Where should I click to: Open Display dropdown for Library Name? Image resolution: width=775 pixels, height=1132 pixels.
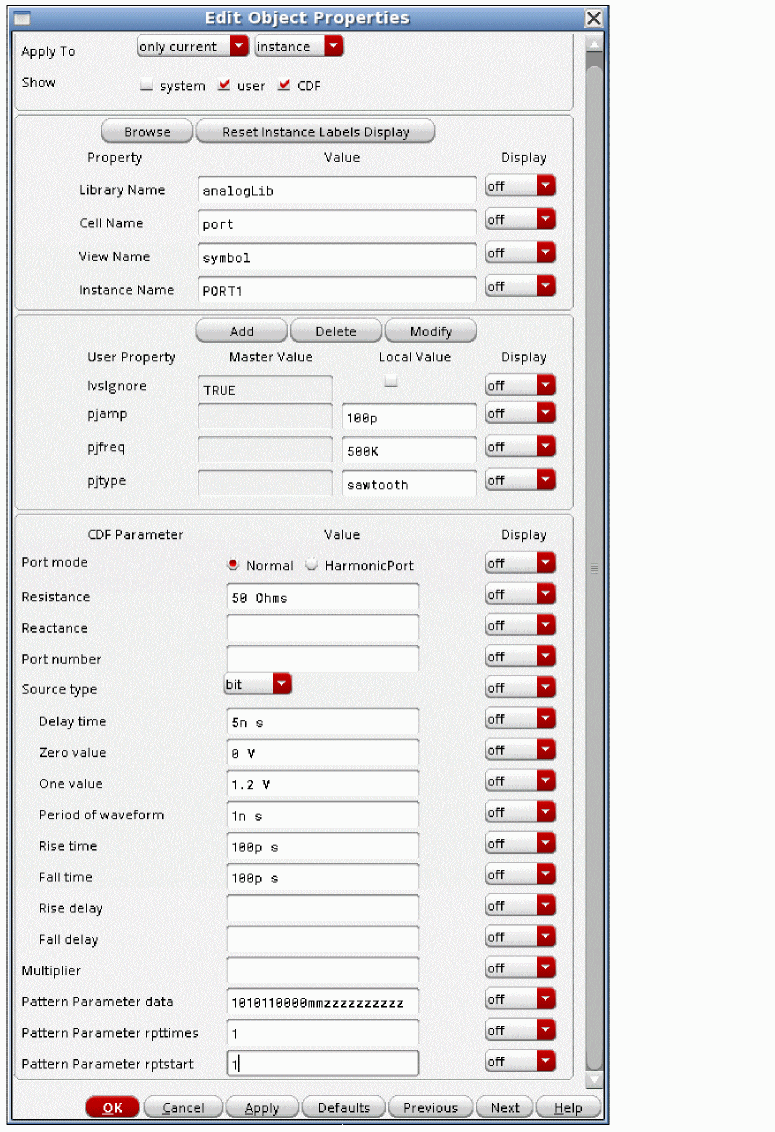[x=519, y=186]
